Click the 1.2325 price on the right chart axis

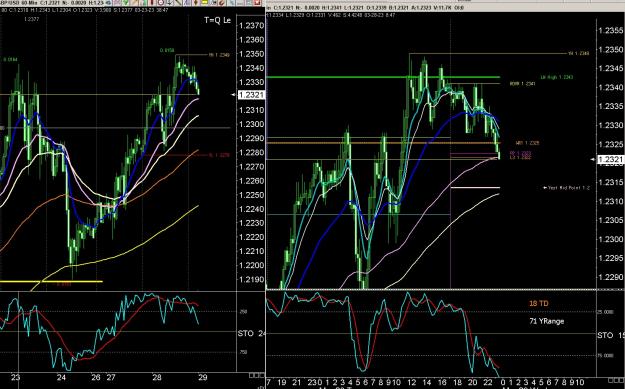tap(611, 144)
